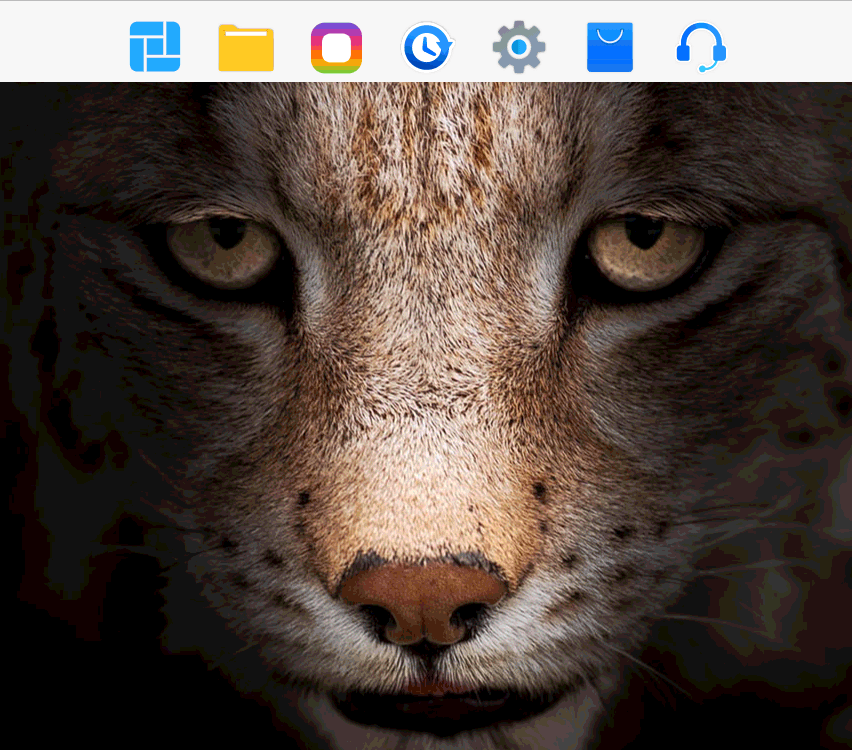Launch the blue shopping bag app store

pos(610,47)
